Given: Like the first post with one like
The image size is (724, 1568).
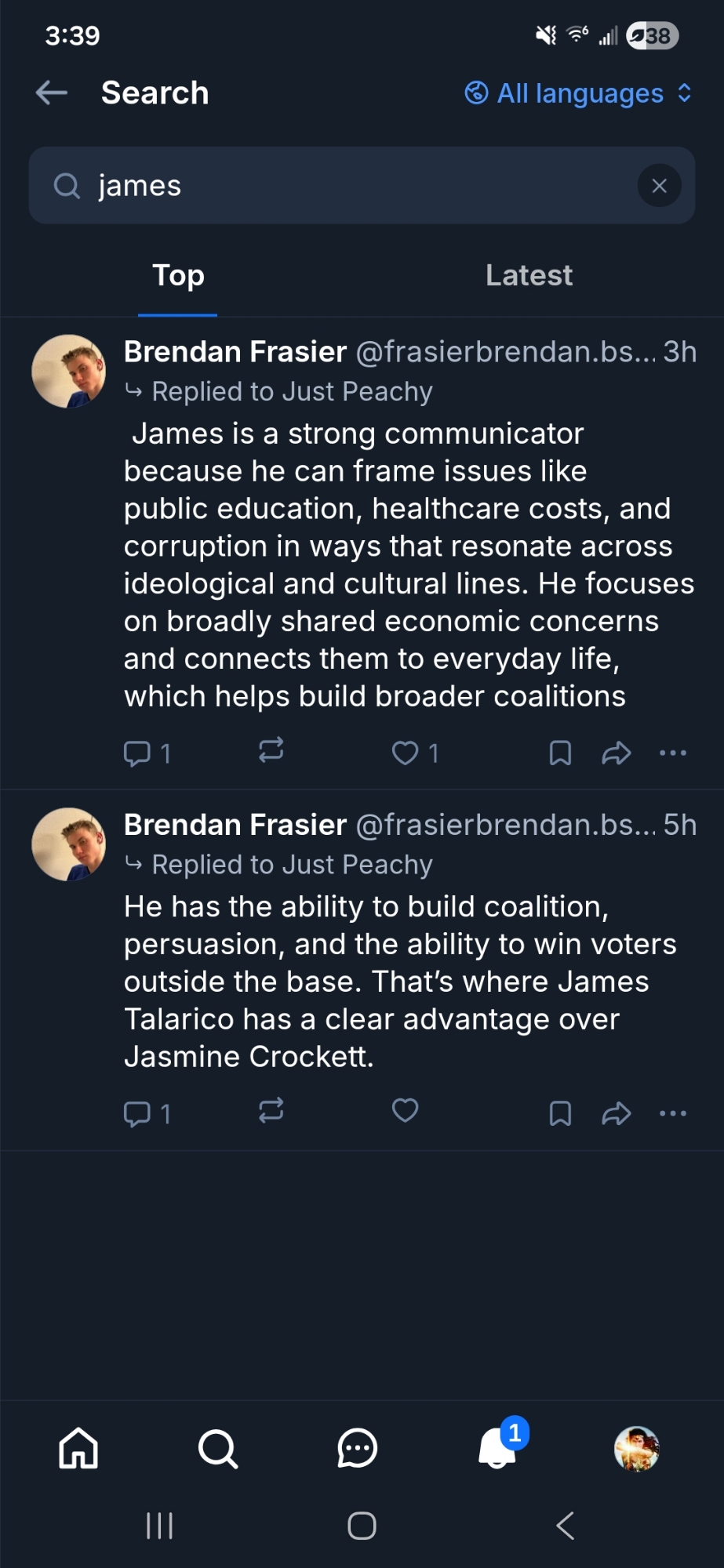Looking at the screenshot, I should click(406, 753).
